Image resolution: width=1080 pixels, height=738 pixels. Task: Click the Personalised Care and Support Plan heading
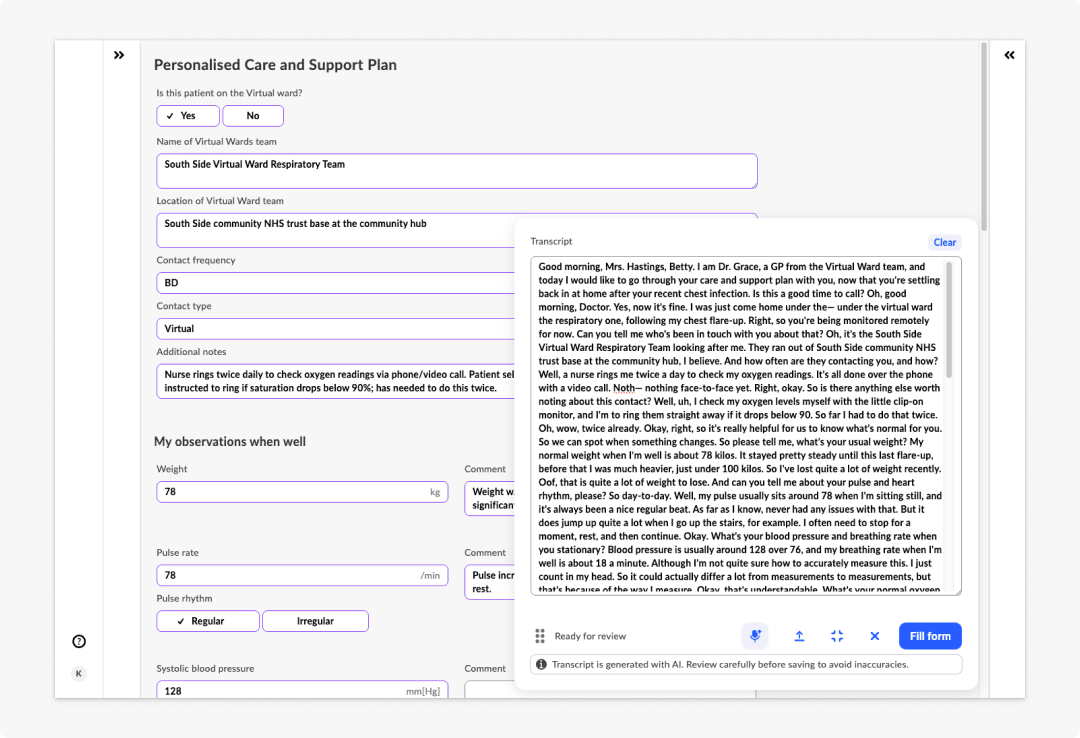[275, 65]
